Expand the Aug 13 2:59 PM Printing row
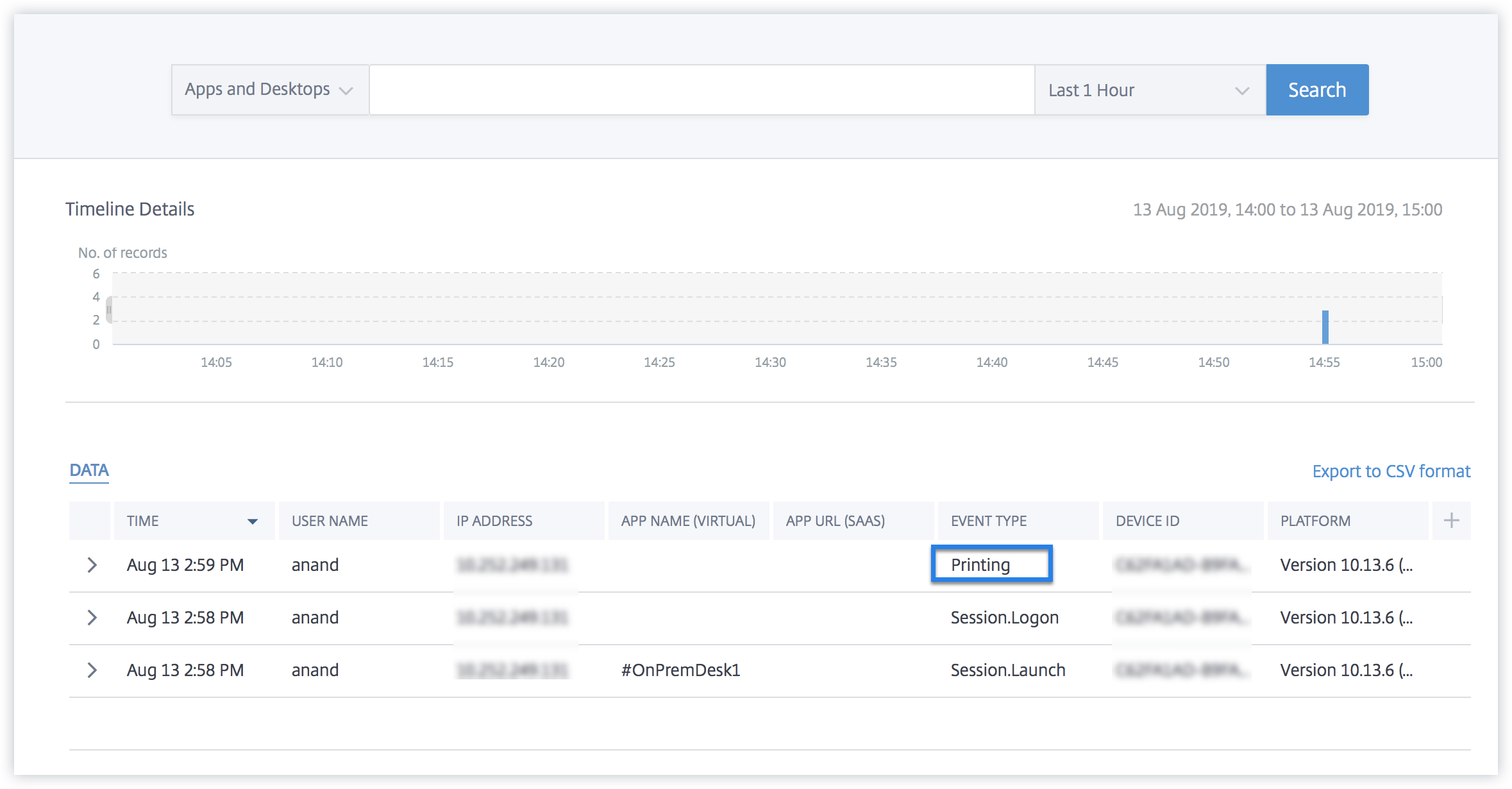Image resolution: width=1512 pixels, height=789 pixels. 92,565
